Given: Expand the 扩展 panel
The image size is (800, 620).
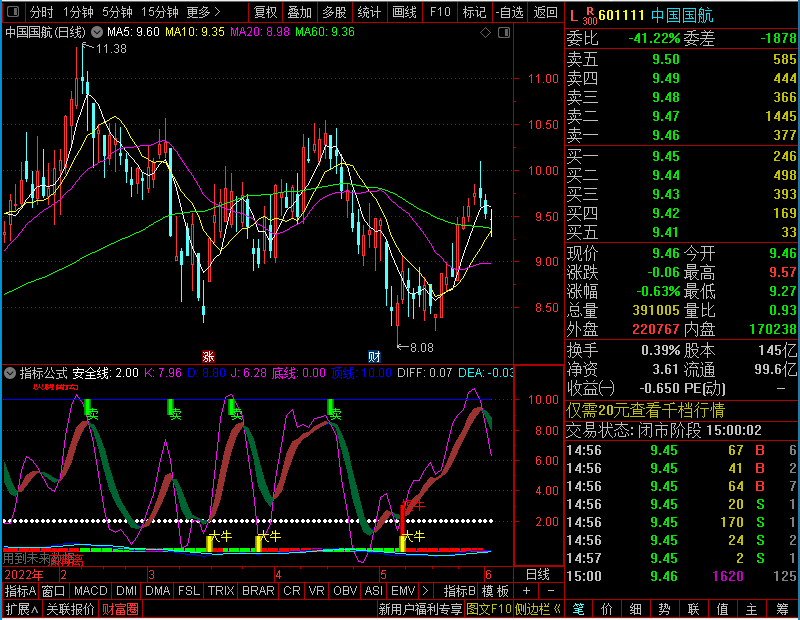Looking at the screenshot, I should pyautogui.click(x=22, y=609).
